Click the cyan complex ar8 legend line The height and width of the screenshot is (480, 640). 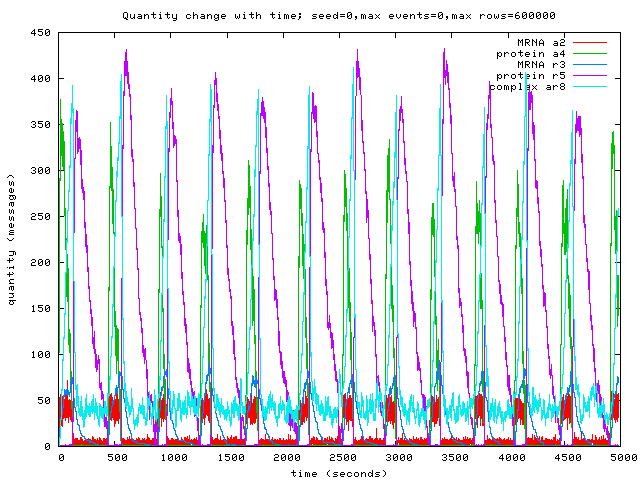point(591,87)
